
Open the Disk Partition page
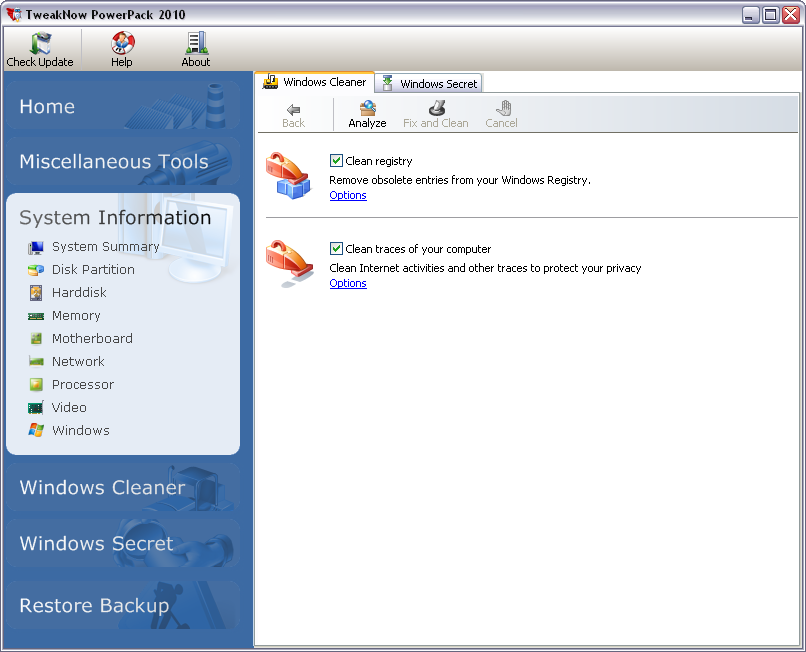[x=93, y=269]
